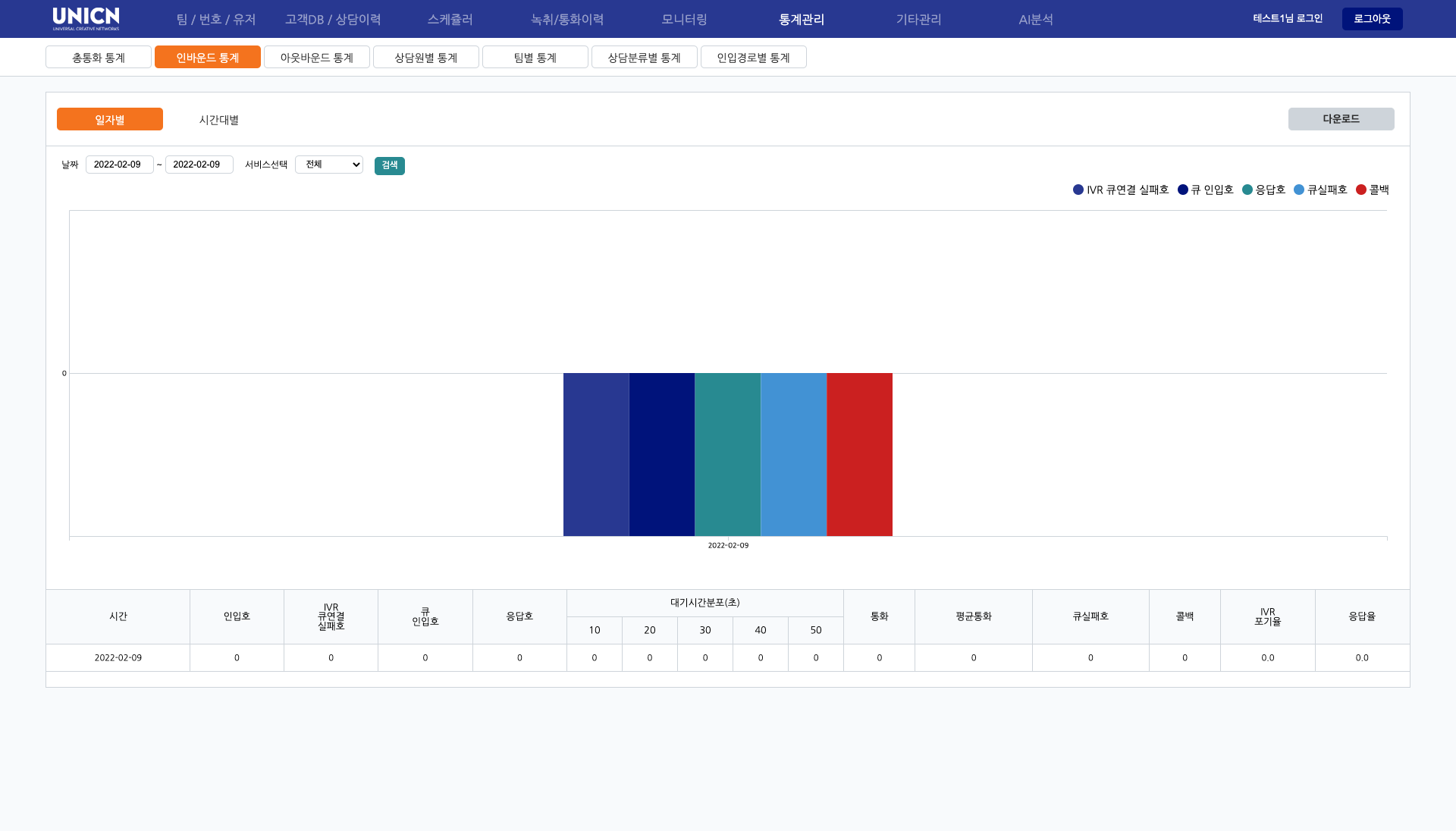Image resolution: width=1456 pixels, height=831 pixels.
Task: Click the UNICN logo
Action: pos(86,19)
